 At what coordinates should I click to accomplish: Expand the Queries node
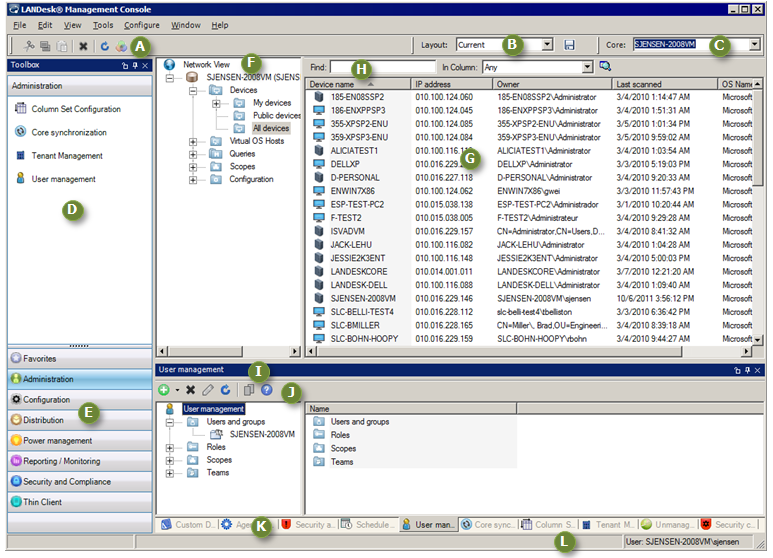point(193,154)
